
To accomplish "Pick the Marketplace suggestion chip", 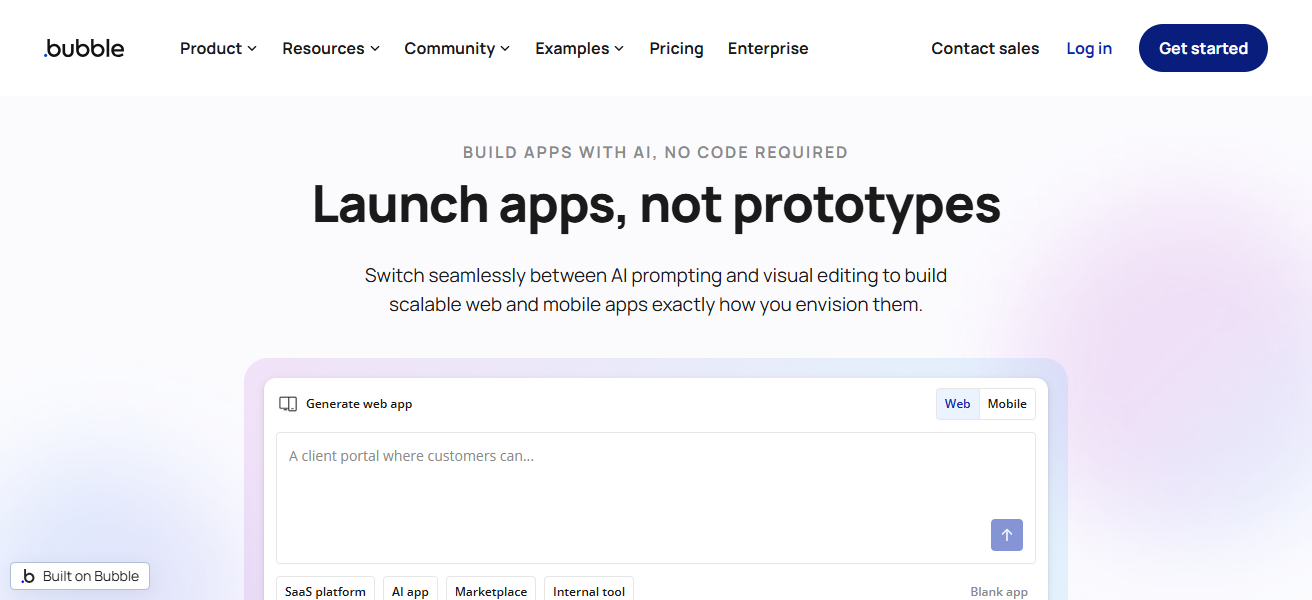I will click(x=491, y=591).
